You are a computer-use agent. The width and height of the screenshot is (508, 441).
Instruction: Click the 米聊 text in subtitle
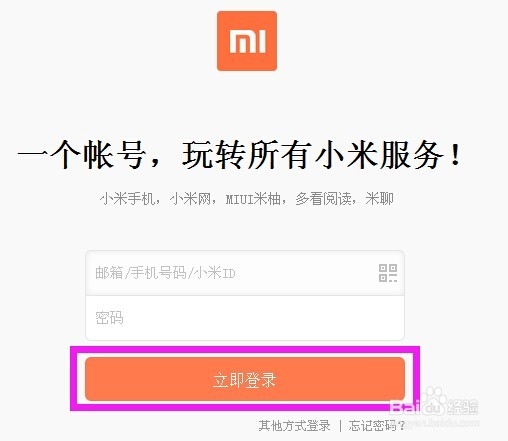point(379,199)
